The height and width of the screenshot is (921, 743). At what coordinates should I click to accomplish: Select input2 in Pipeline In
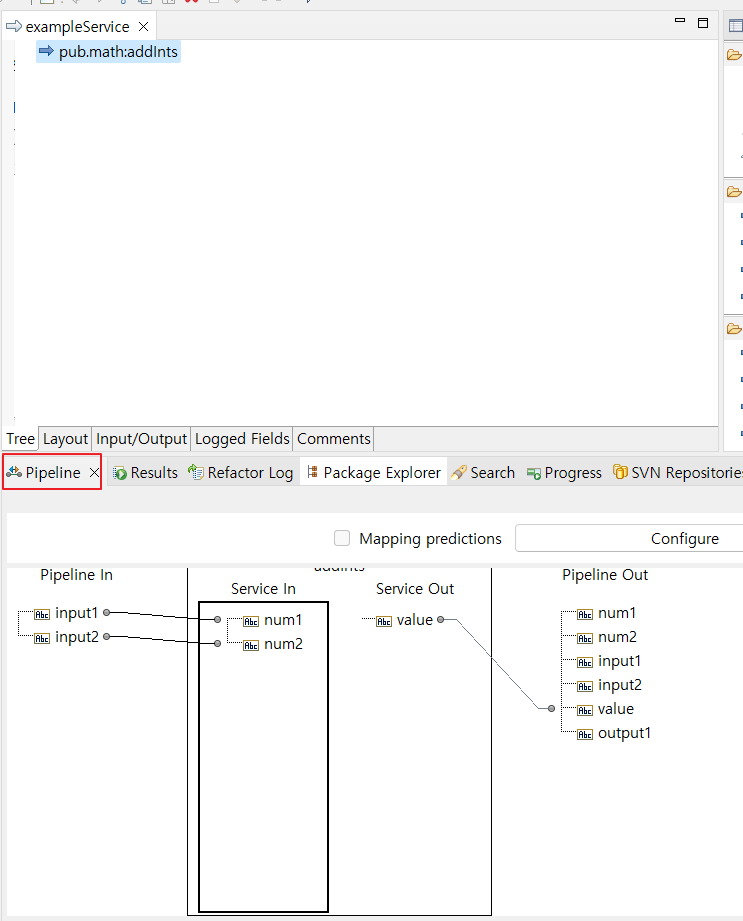click(77, 637)
